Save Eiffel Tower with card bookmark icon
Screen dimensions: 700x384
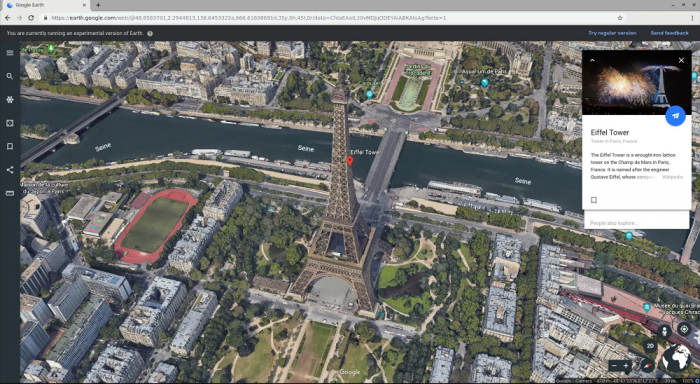point(594,200)
